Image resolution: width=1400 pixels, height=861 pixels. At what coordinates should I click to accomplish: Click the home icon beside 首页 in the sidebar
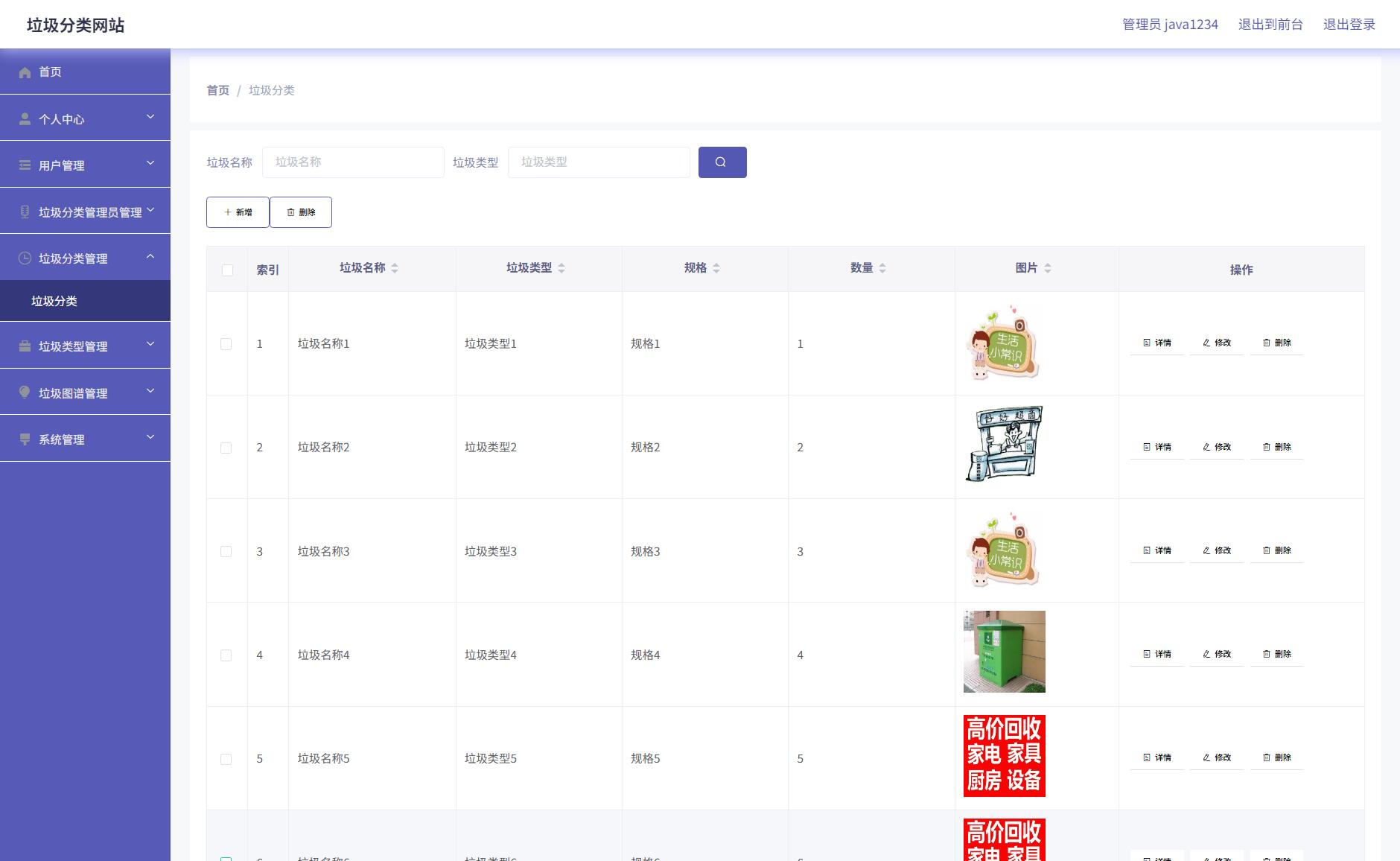[x=25, y=72]
